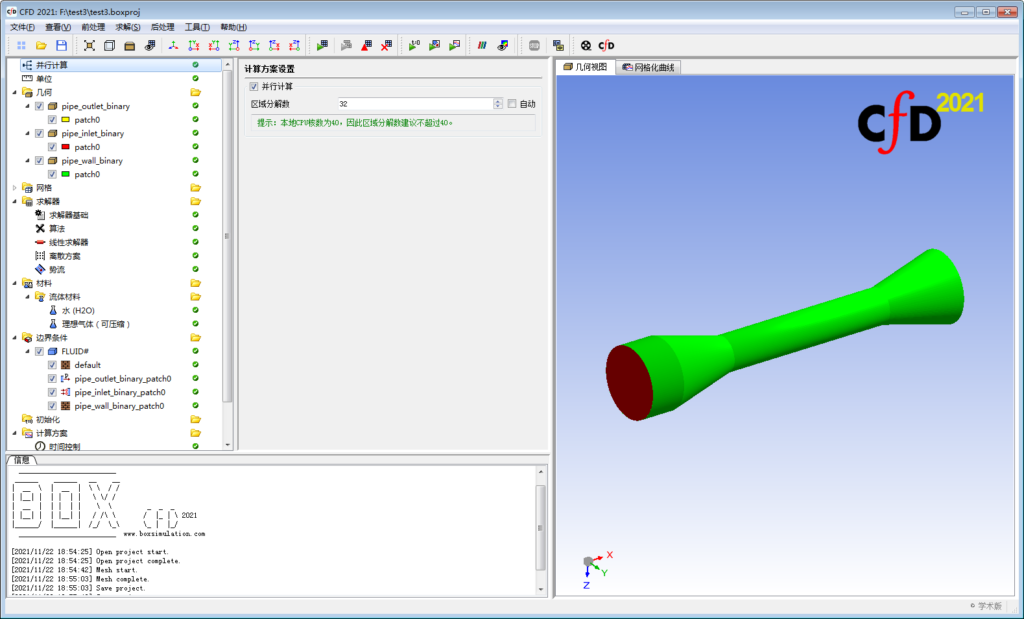Click the CFD logo toolbar icon
The height and width of the screenshot is (619, 1024).
point(606,46)
